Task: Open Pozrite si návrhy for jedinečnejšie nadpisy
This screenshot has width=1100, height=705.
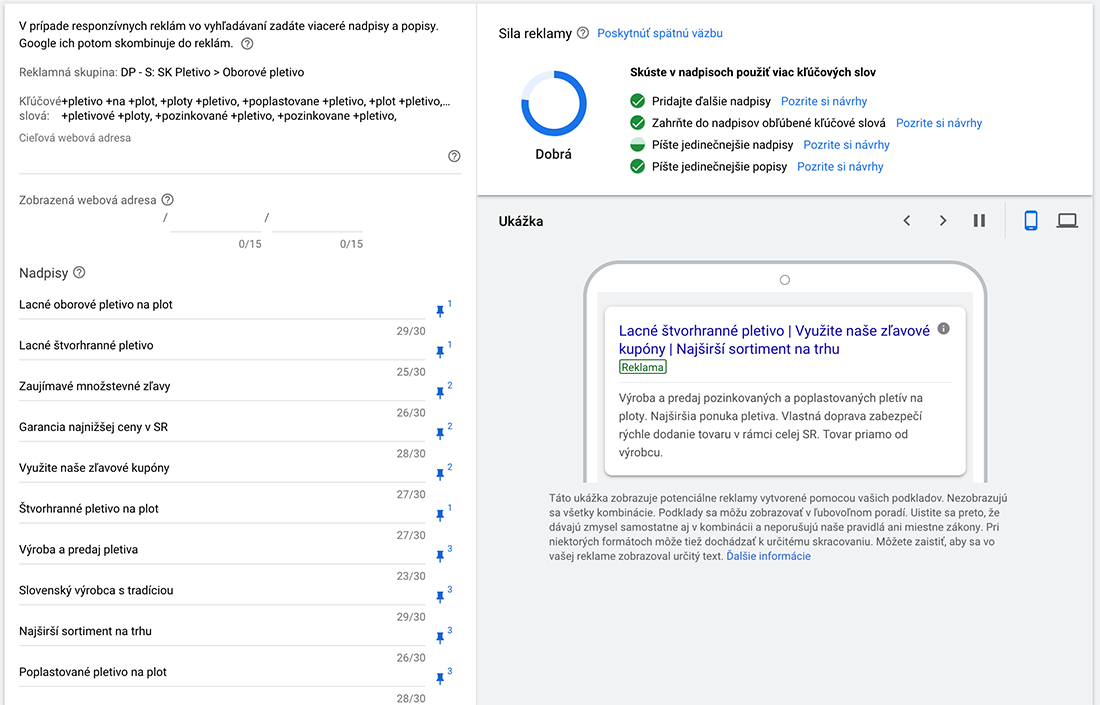Action: pyautogui.click(x=846, y=145)
